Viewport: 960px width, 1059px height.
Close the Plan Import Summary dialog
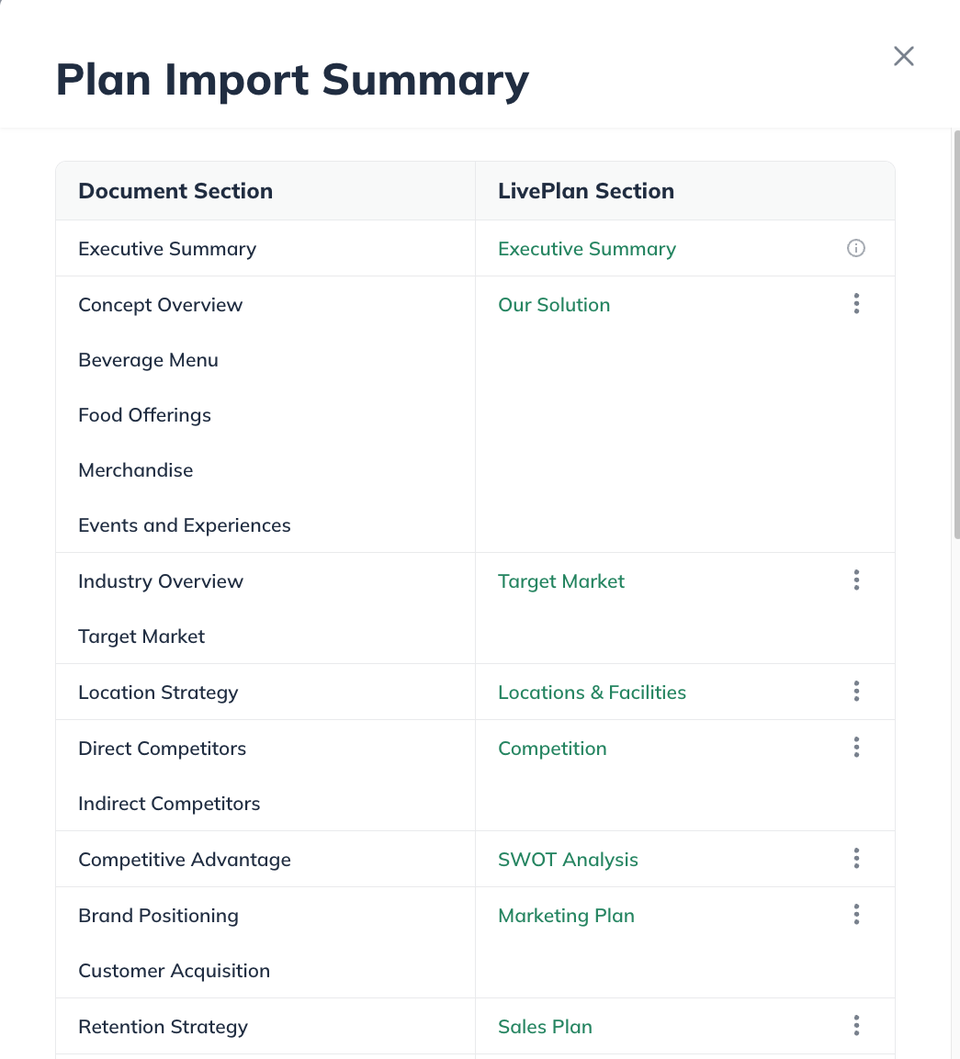tap(903, 56)
